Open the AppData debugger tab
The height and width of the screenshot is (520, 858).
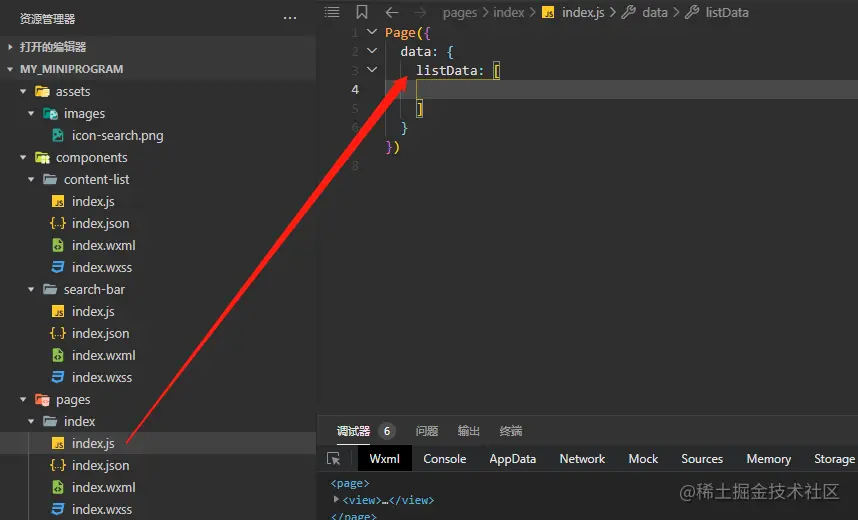[513, 459]
